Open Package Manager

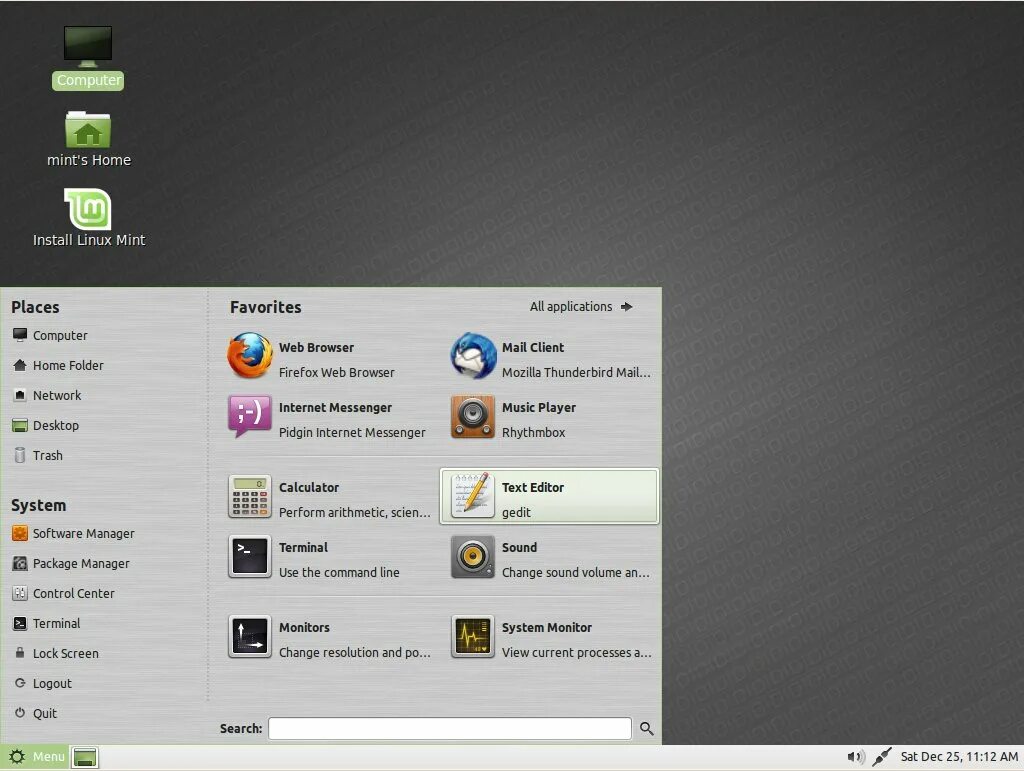coord(71,563)
